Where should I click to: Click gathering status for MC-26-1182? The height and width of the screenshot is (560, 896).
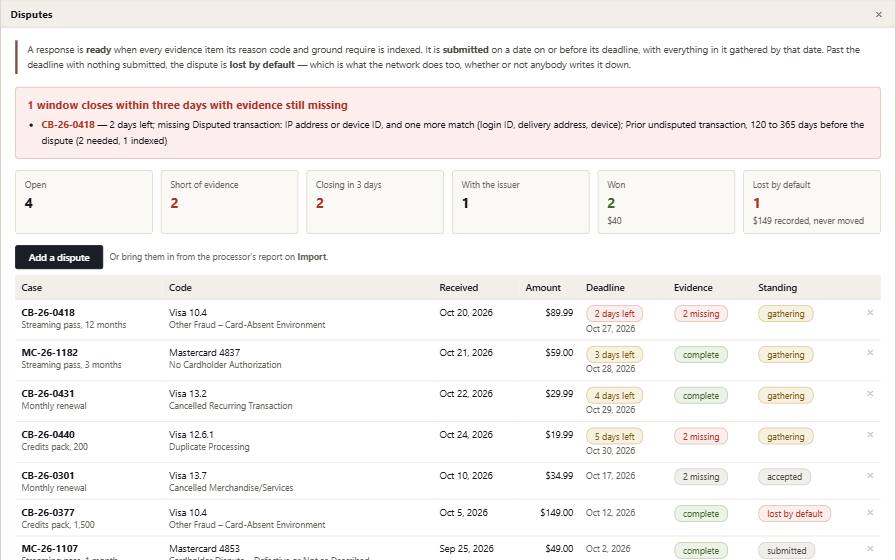pos(785,354)
